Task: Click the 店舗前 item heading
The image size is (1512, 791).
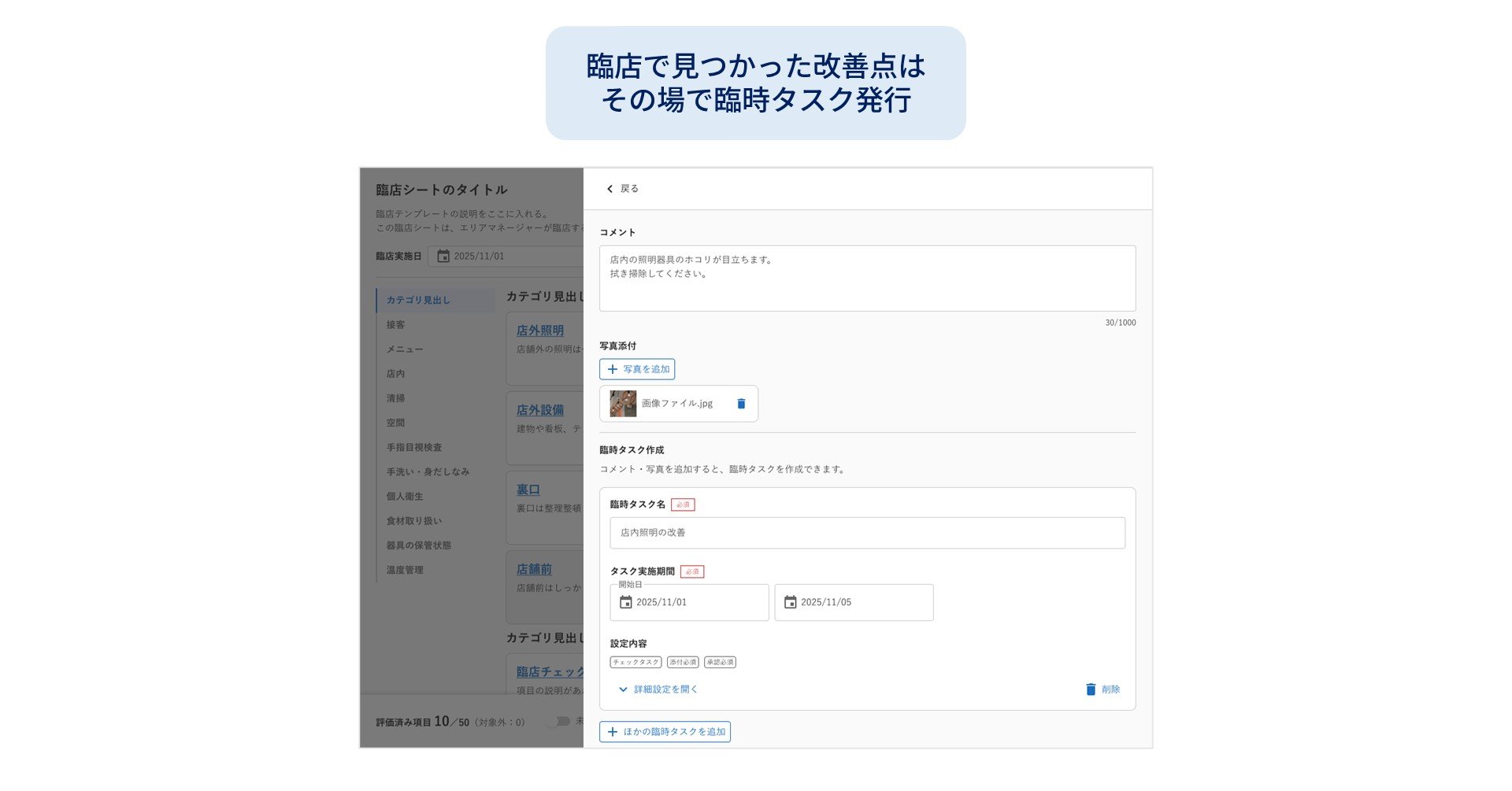Action: tap(534, 569)
